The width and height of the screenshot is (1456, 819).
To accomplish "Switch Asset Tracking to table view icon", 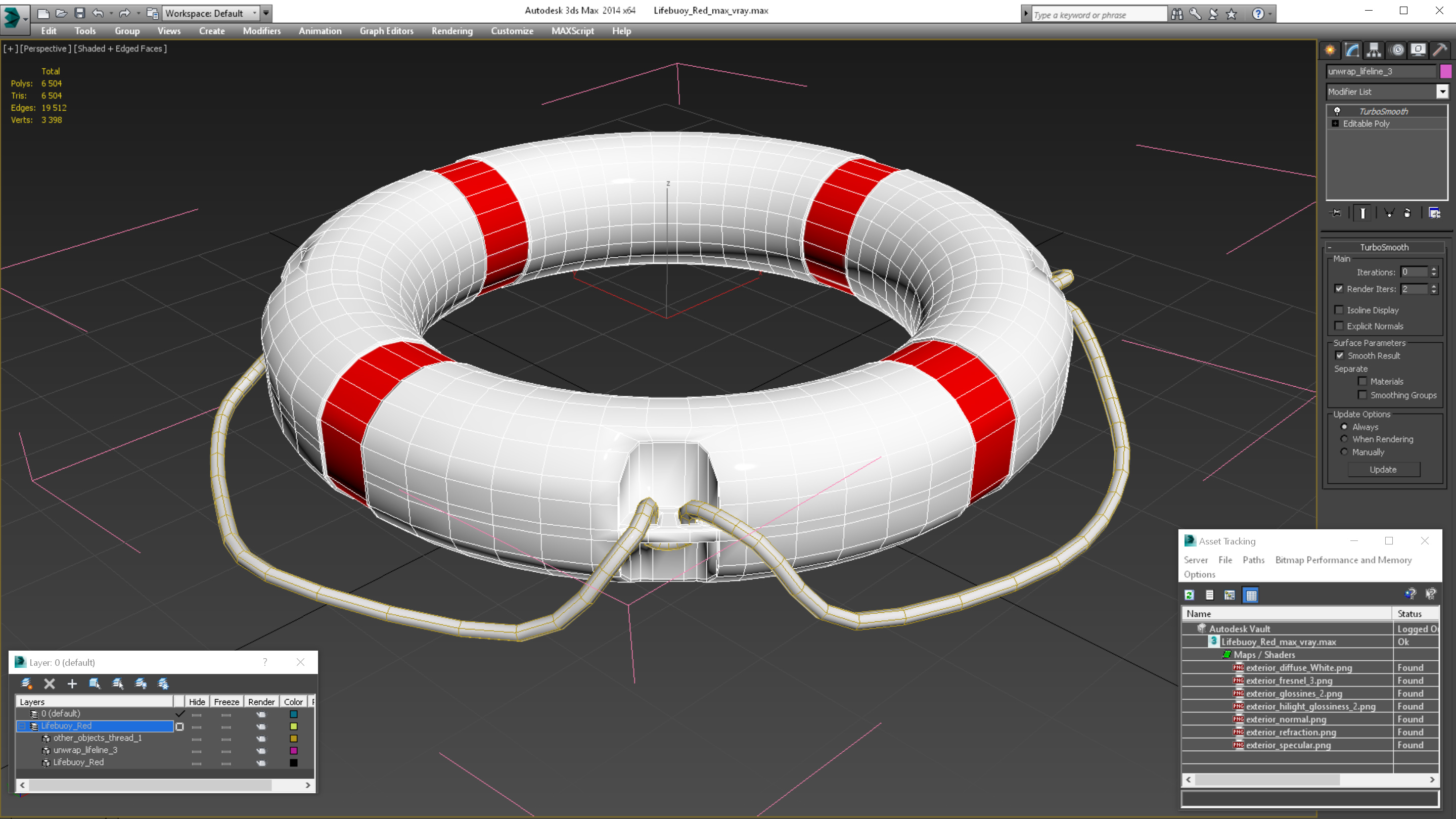I will click(x=1251, y=595).
